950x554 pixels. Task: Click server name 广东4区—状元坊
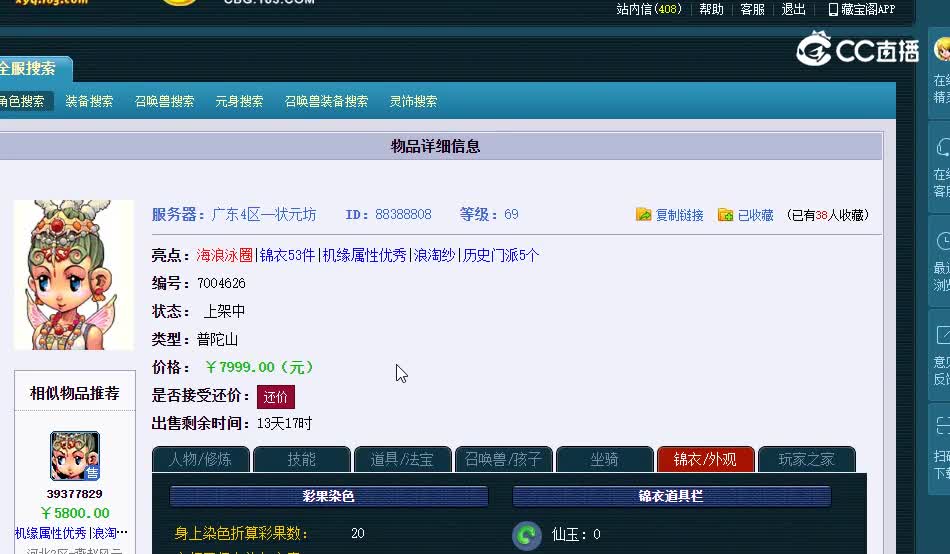(264, 215)
